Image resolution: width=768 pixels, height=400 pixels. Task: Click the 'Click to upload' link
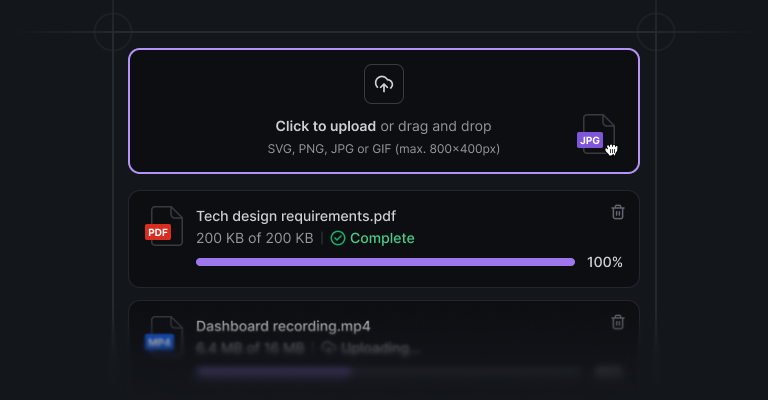point(325,126)
